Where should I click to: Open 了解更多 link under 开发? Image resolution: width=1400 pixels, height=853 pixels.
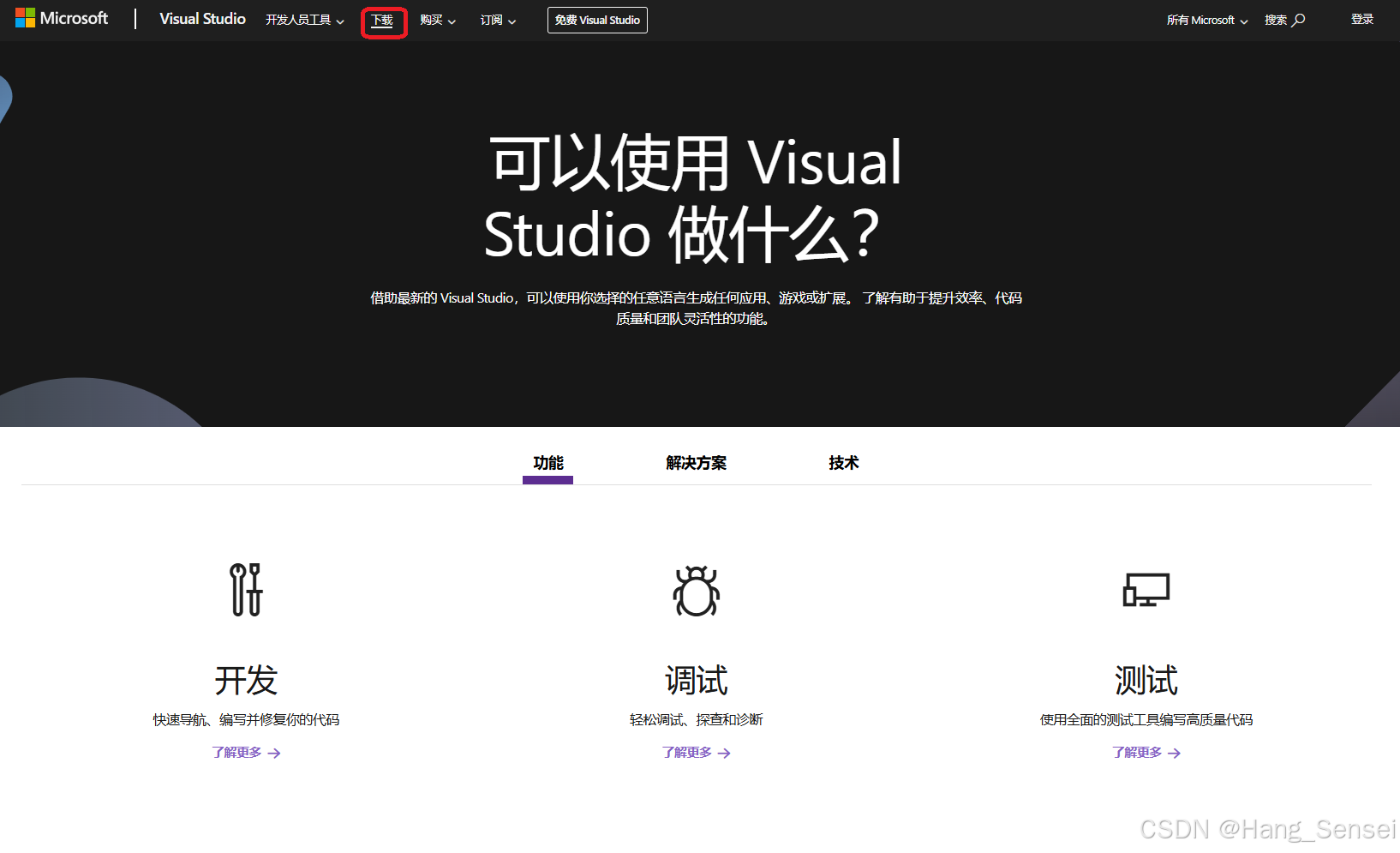click(246, 753)
